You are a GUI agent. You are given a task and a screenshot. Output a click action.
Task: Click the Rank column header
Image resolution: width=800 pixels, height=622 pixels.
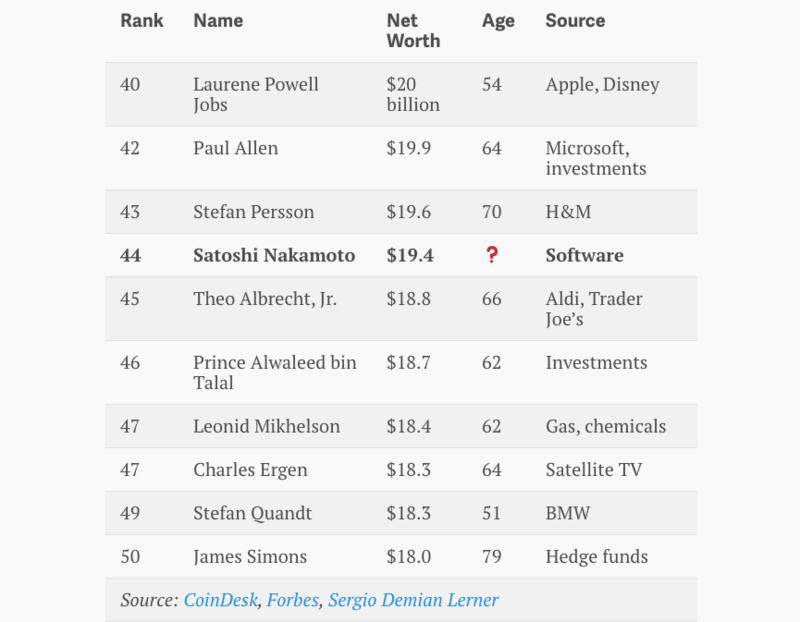click(142, 20)
